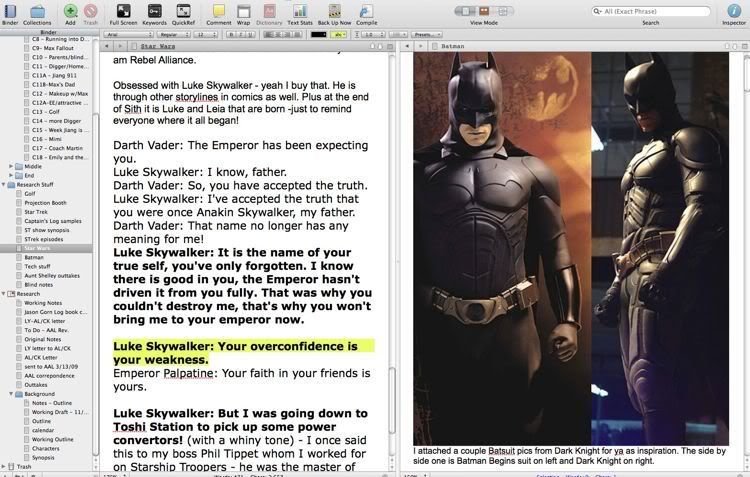This screenshot has width=750, height=477.
Task: Toggle Bold in the format bar
Action: coord(232,34)
